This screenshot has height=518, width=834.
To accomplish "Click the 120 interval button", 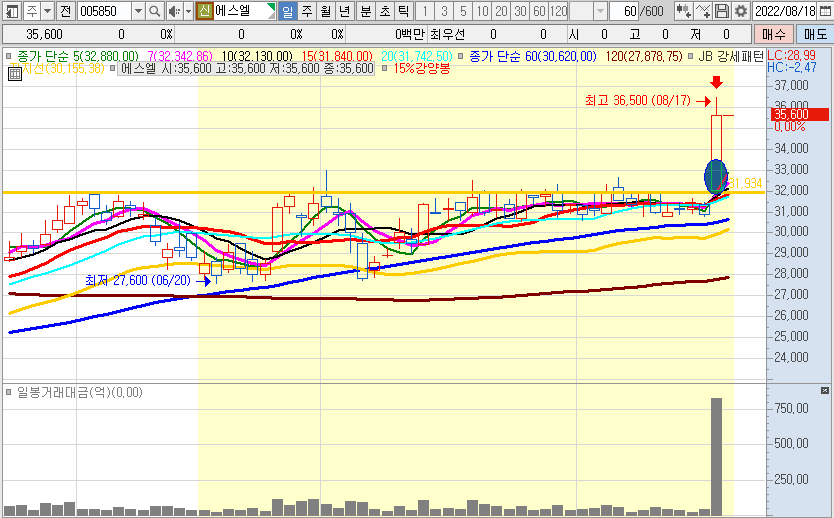I will pyautogui.click(x=558, y=11).
